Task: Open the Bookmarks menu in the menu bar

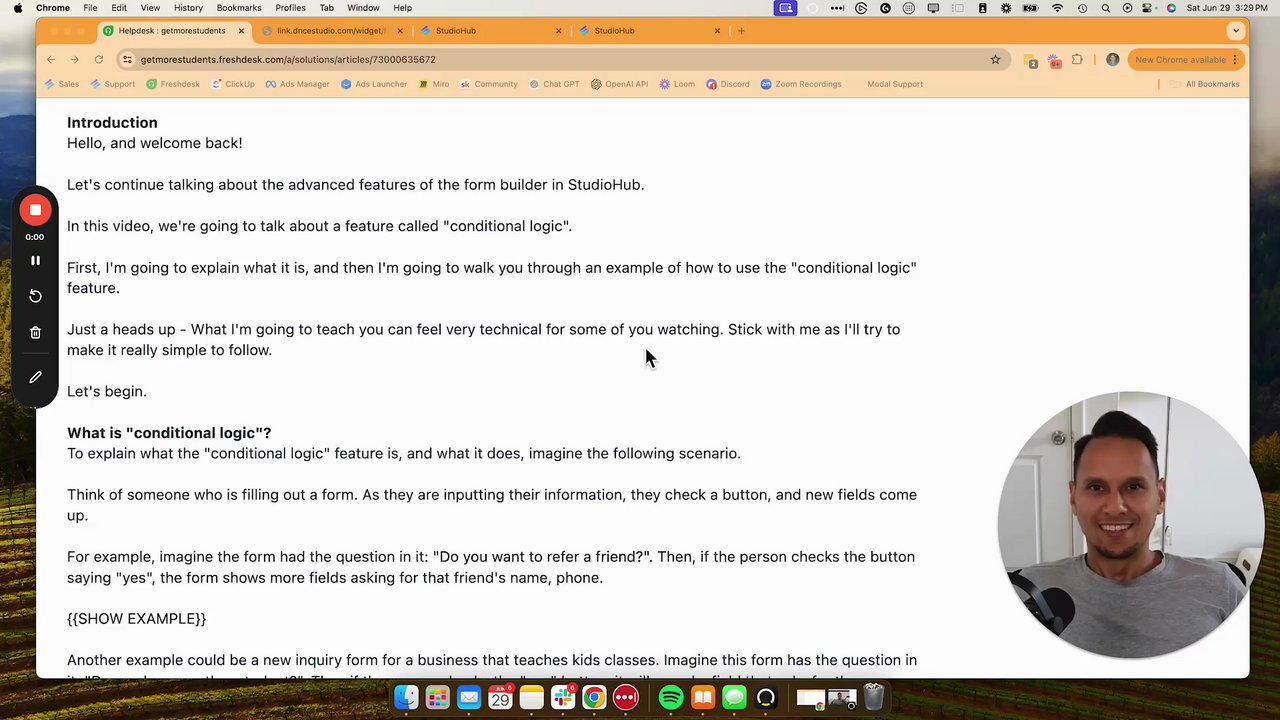Action: coord(239,8)
